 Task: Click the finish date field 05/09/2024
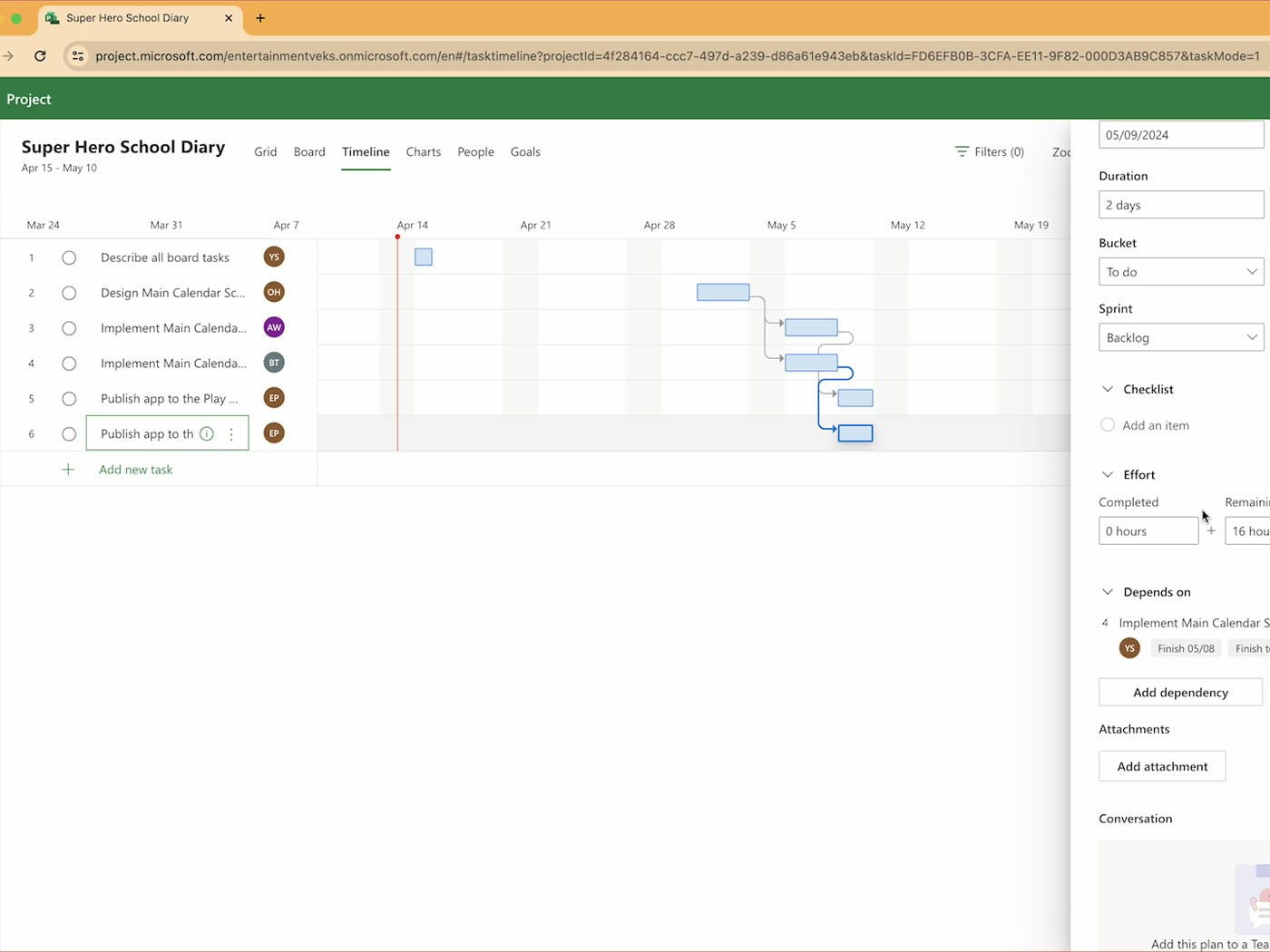coord(1181,134)
